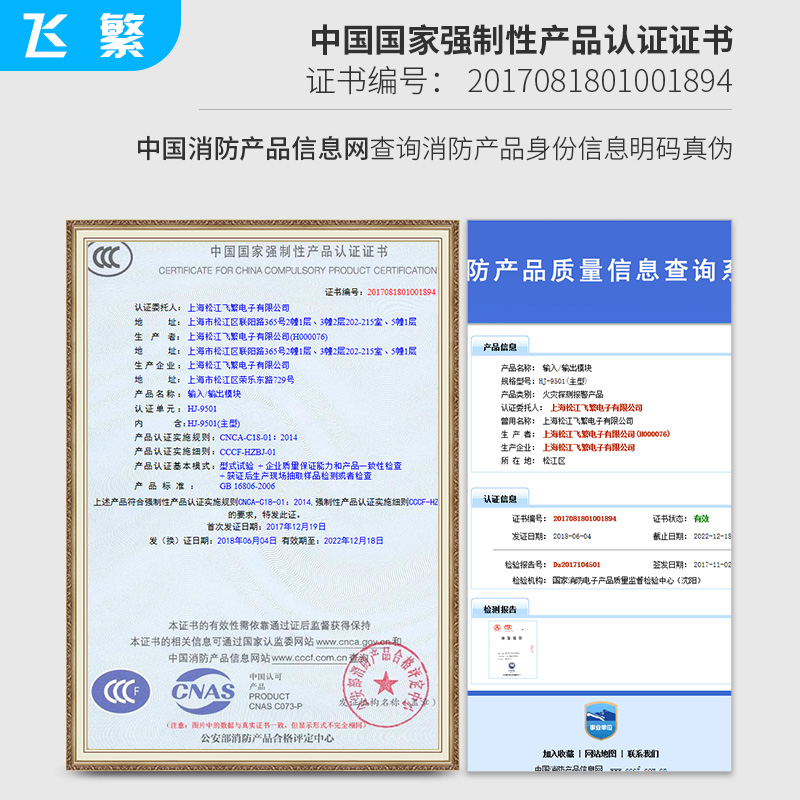Click the 检验报告号 Dz2017104501 link
Image resolution: width=800 pixels, height=800 pixels.
pyautogui.click(x=577, y=564)
